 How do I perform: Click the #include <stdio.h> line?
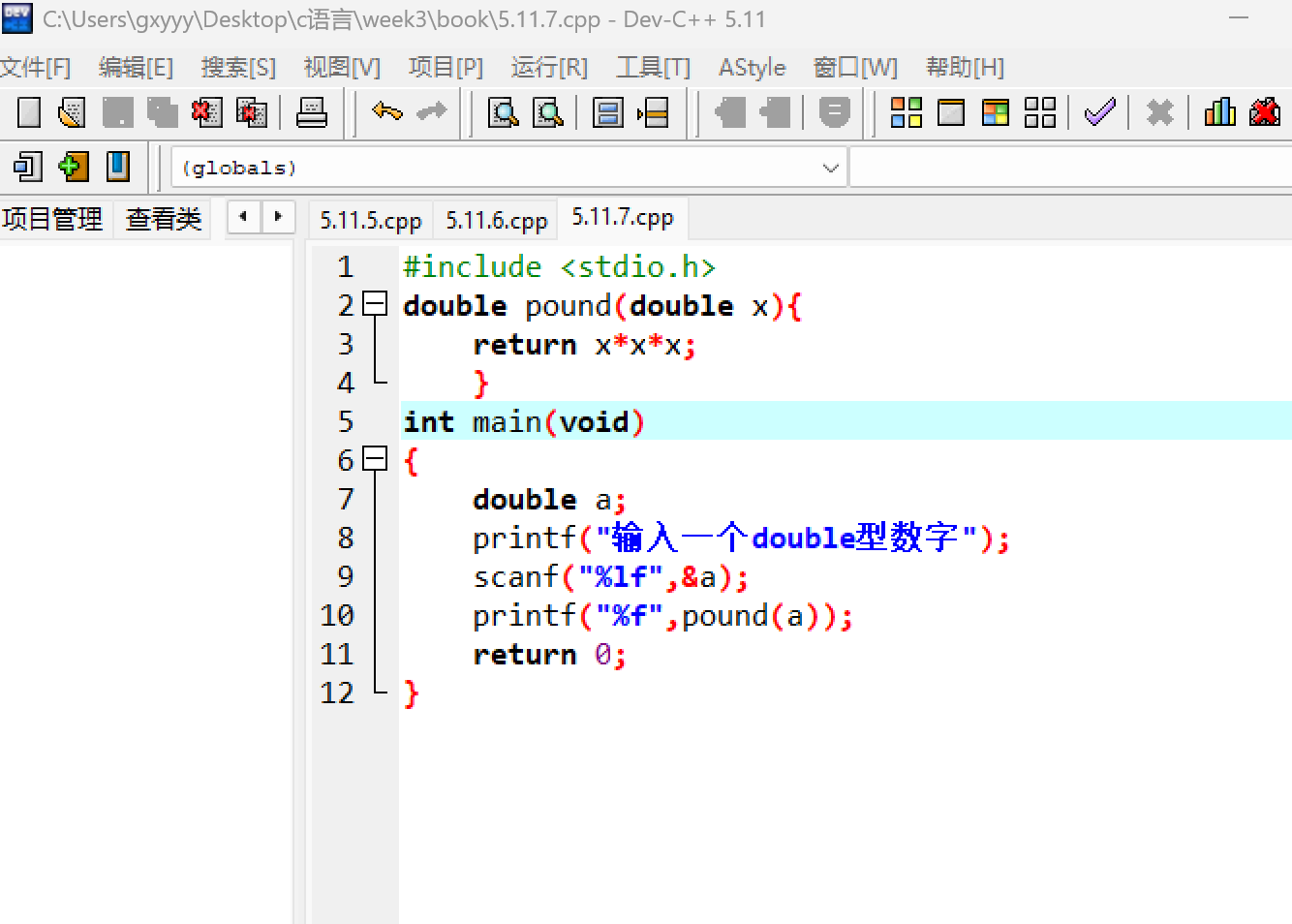pyautogui.click(x=560, y=266)
